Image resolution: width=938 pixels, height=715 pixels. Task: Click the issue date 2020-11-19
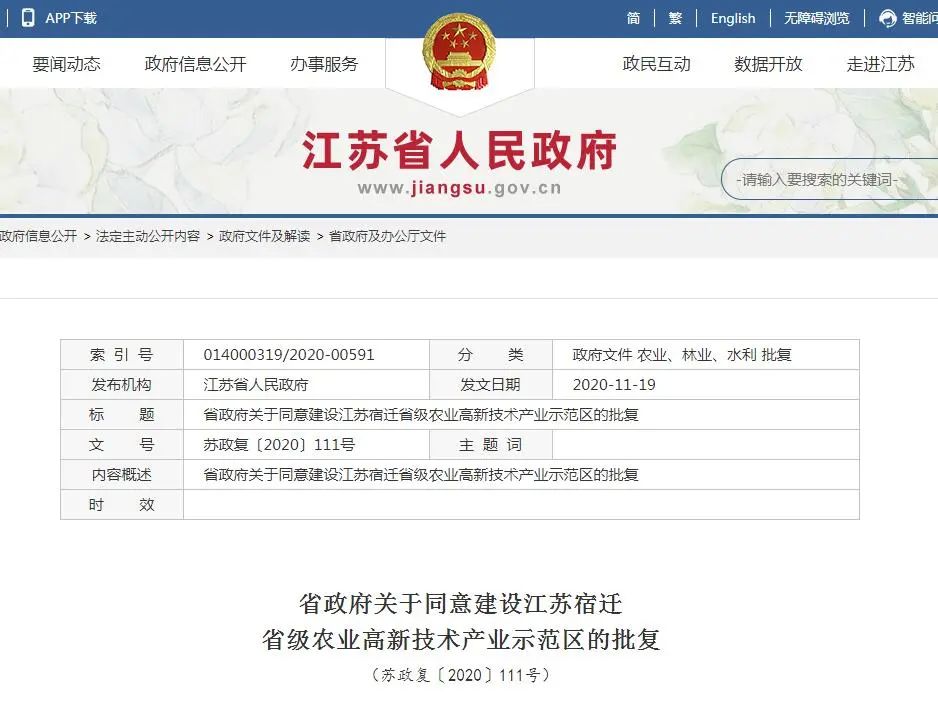coord(614,385)
